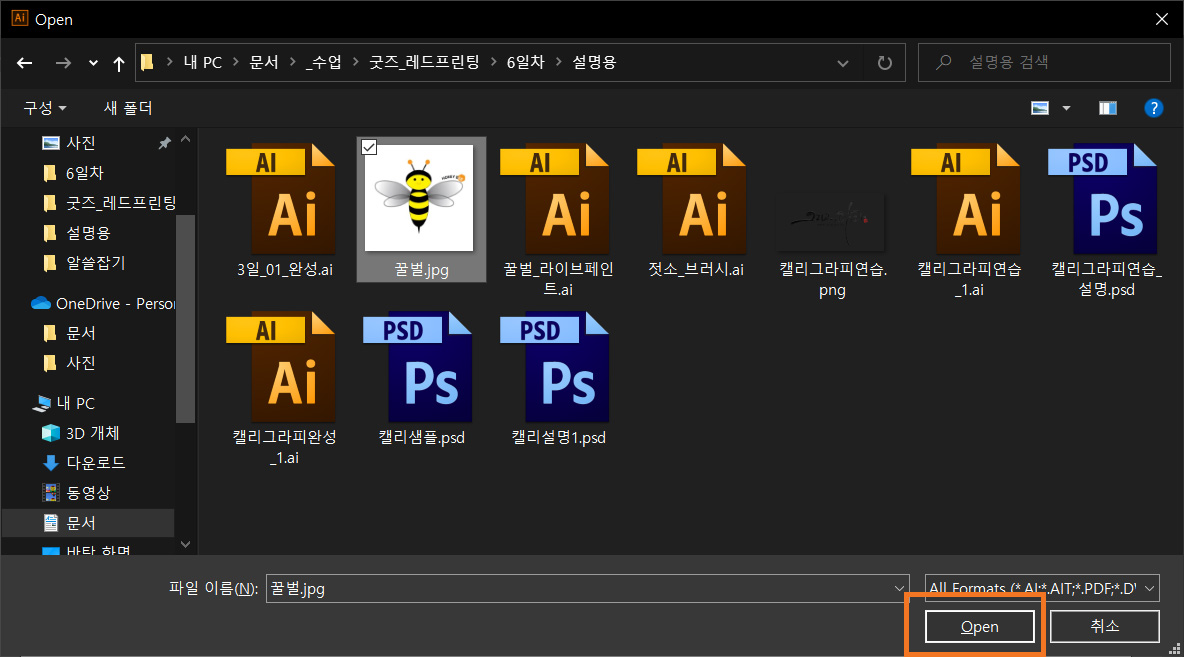Select the 3일_01_완성.ai file
The height and width of the screenshot is (657, 1184).
point(285,210)
